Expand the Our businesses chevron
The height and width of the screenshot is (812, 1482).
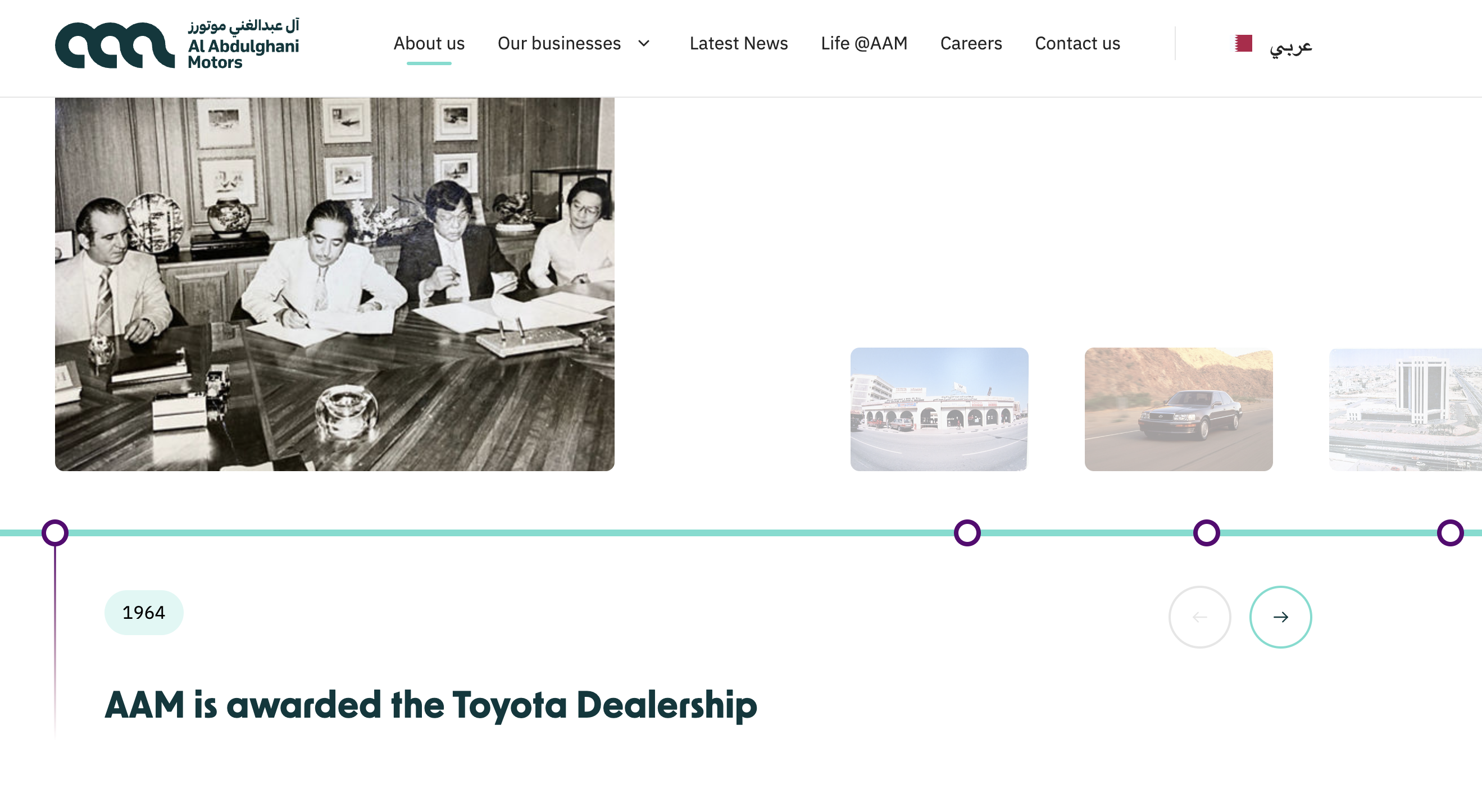(644, 43)
